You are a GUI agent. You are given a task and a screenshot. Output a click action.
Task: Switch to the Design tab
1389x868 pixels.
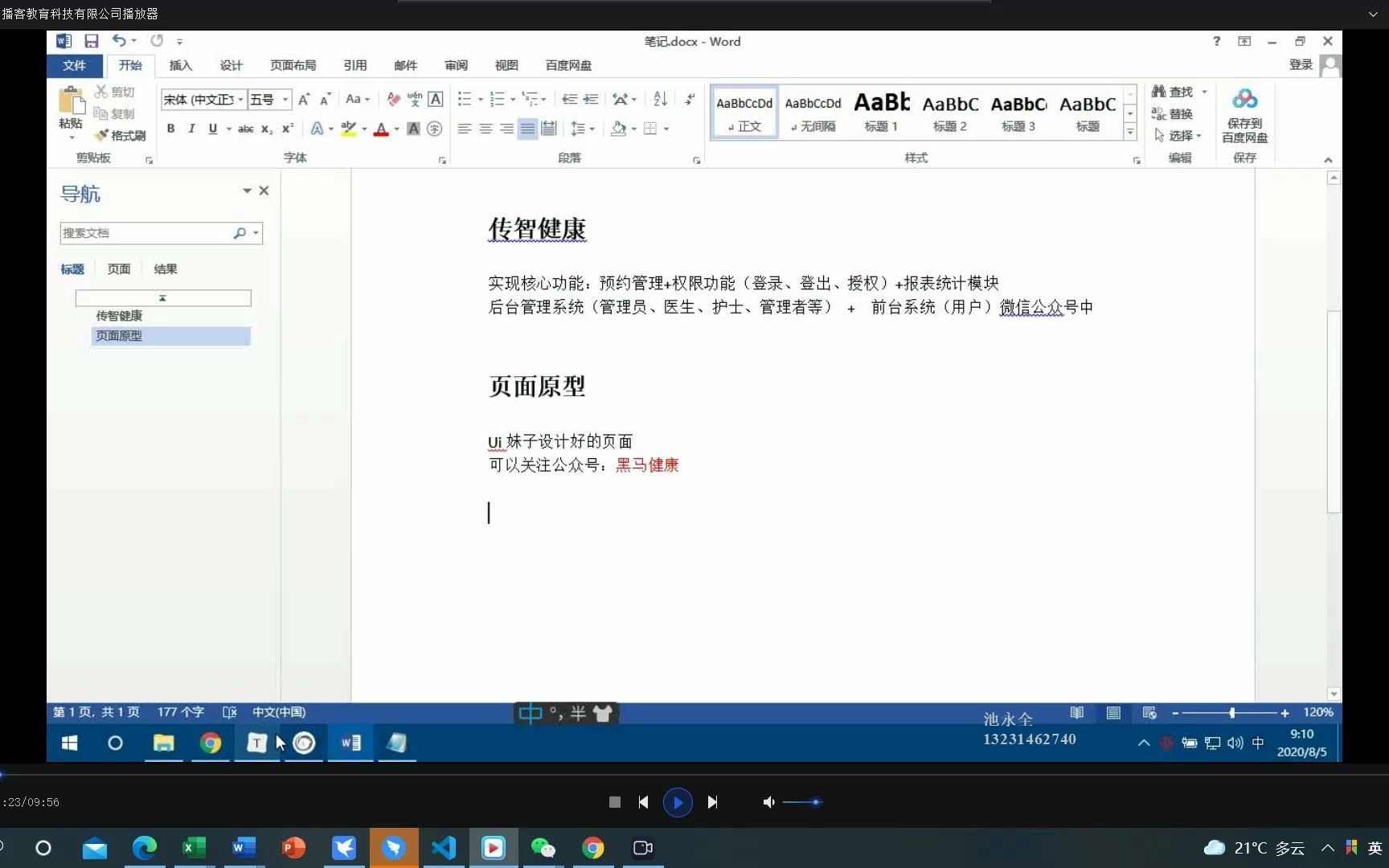point(231,66)
